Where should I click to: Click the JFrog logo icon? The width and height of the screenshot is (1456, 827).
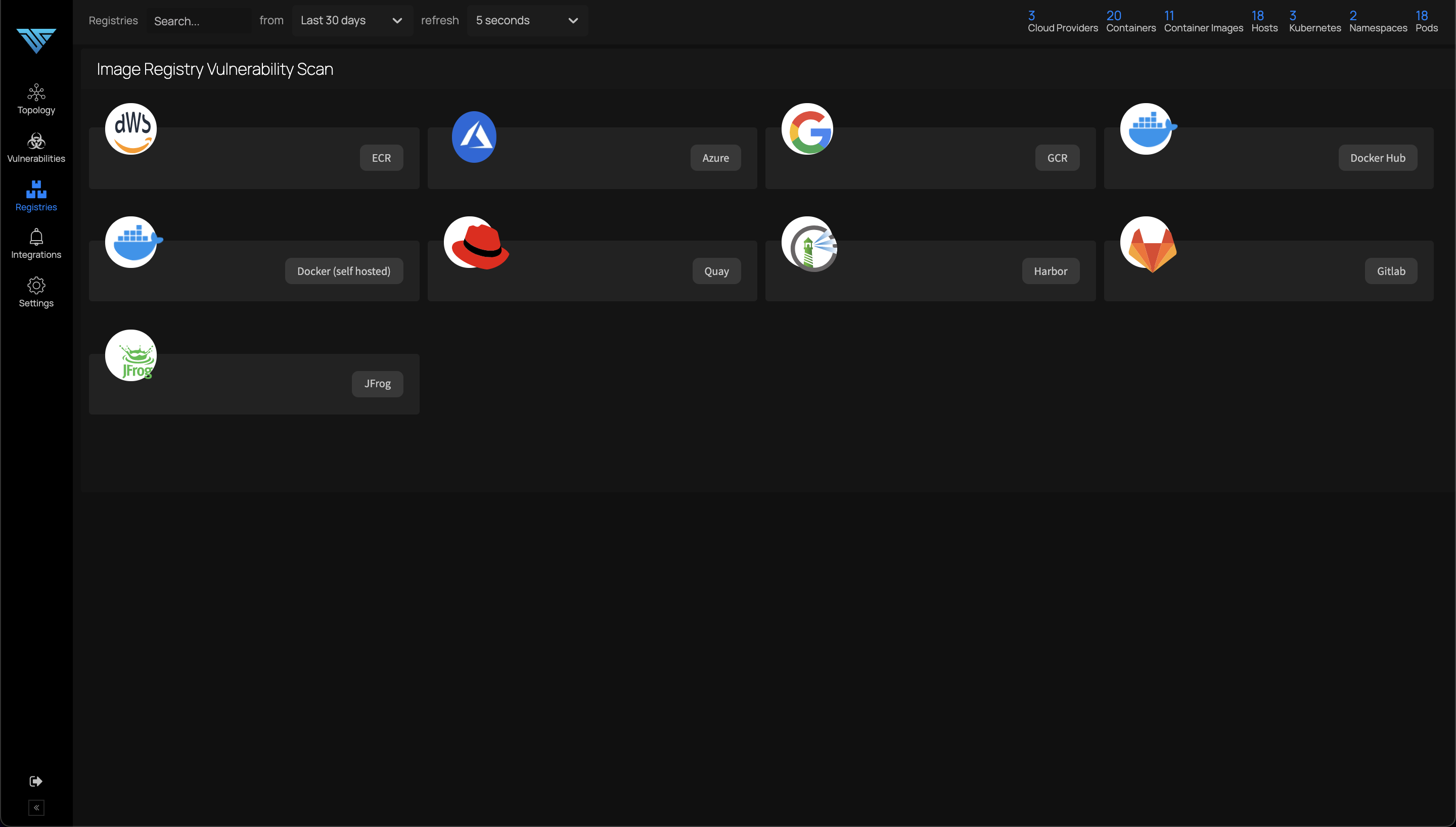point(131,355)
